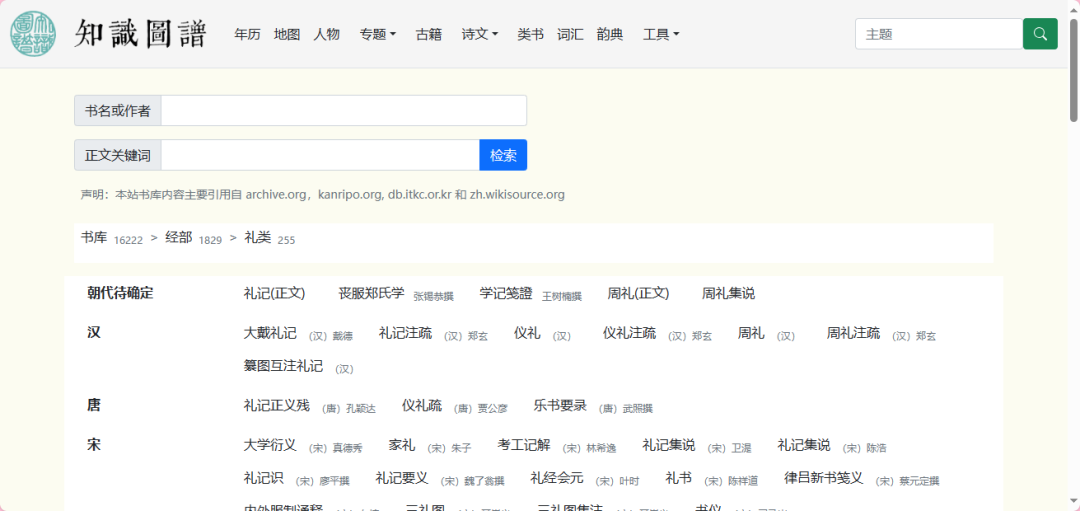Click the blue 检索 button
The height and width of the screenshot is (511, 1080).
pyautogui.click(x=503, y=155)
